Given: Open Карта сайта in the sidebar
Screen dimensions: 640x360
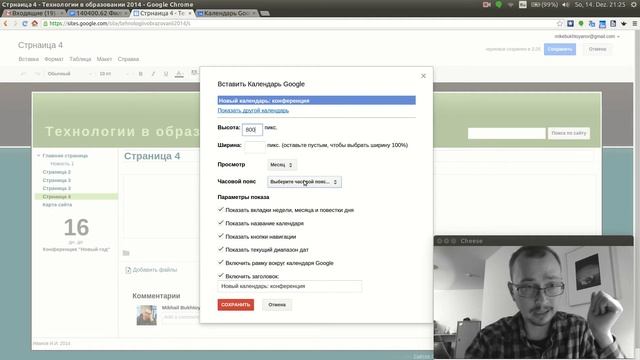Looking at the screenshot, I should 57,205.
